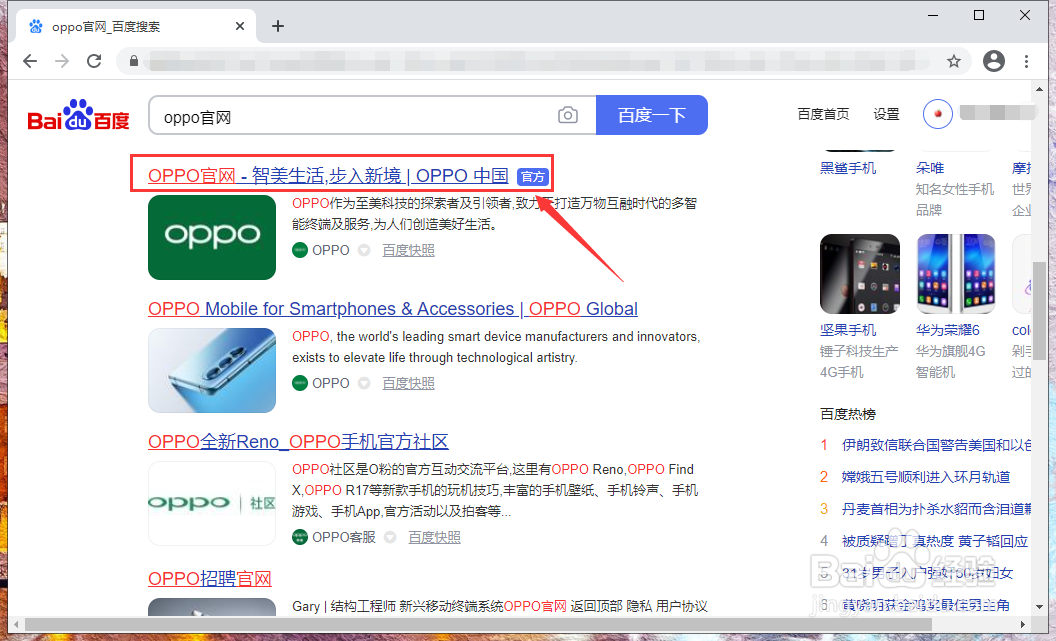The width and height of the screenshot is (1056, 641).
Task: Open the 黑鲨手机 related link
Action: coord(848,168)
